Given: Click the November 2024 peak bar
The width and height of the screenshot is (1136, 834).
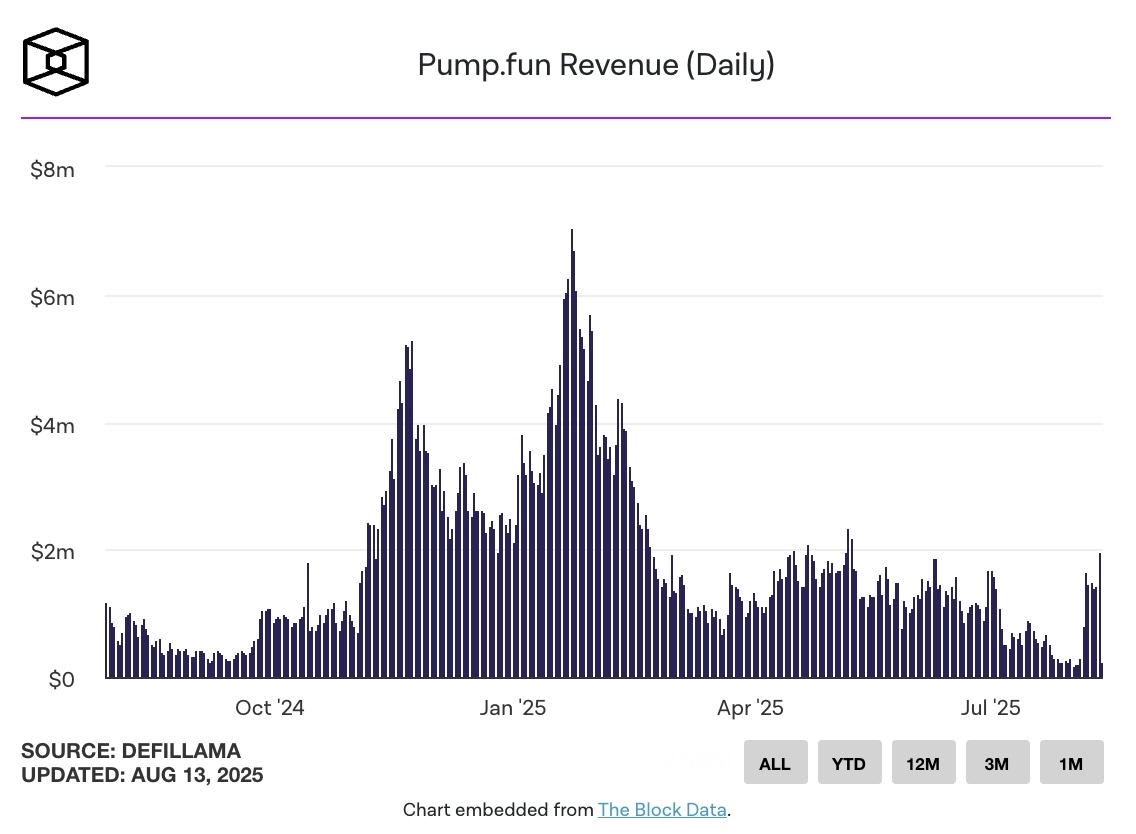Looking at the screenshot, I should [x=412, y=509].
